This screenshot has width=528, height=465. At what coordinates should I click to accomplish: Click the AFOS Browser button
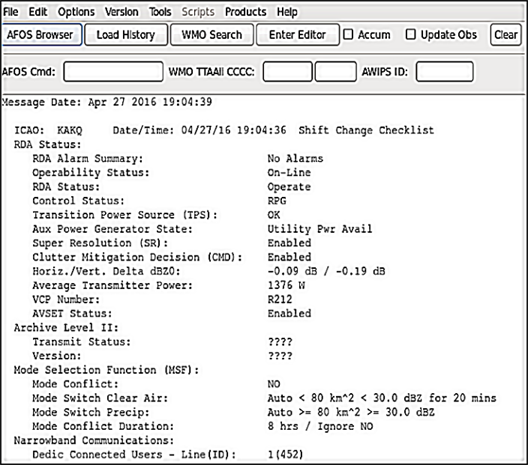[x=41, y=35]
